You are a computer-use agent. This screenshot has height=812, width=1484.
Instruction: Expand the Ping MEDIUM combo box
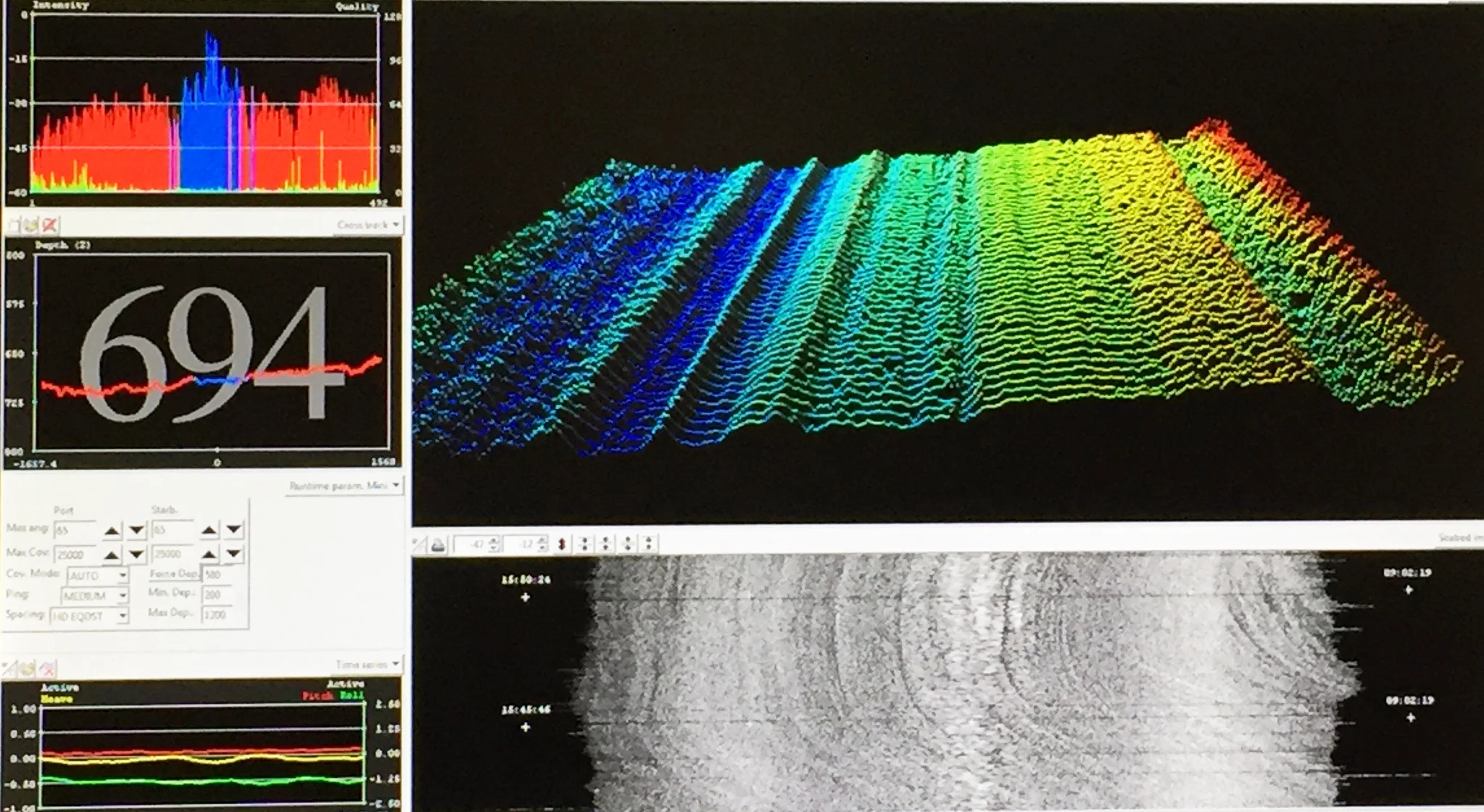(123, 596)
